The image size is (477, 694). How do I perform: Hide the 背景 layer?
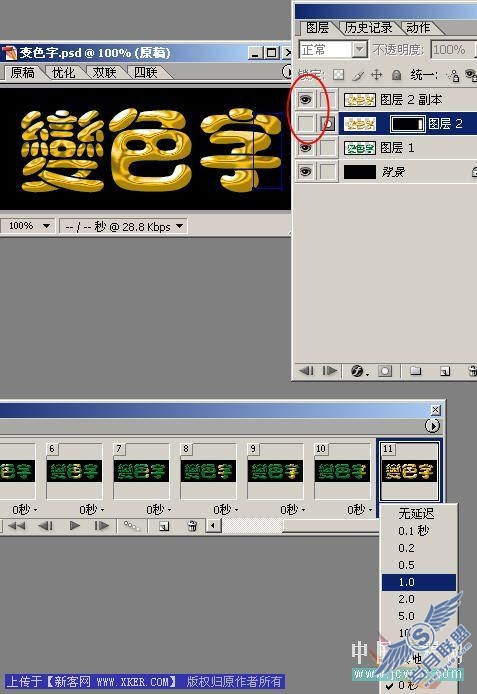click(x=305, y=171)
